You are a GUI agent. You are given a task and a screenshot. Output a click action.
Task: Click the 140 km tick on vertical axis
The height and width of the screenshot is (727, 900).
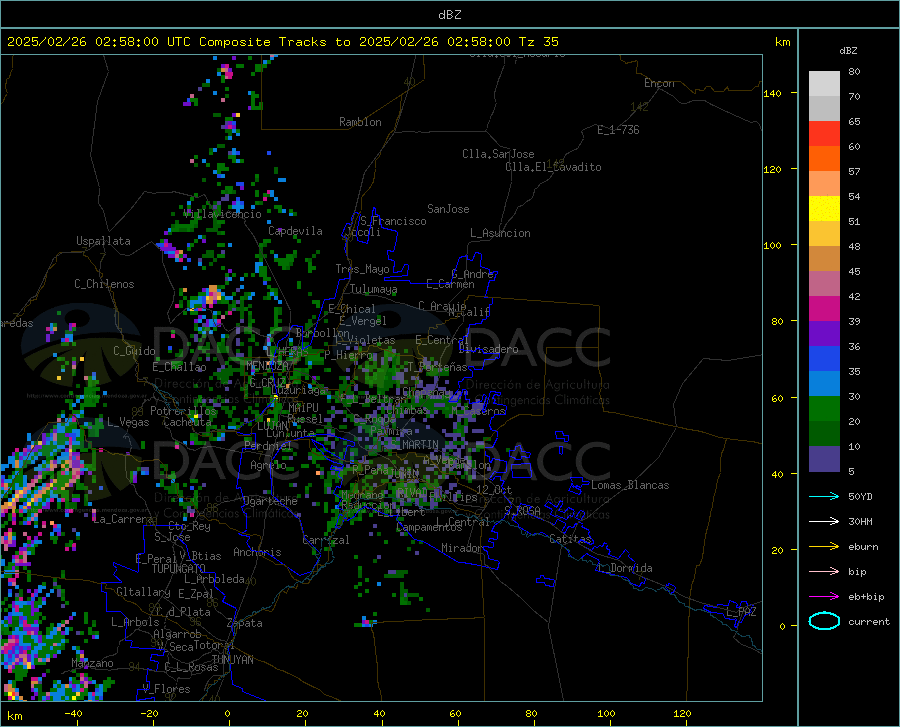click(773, 93)
